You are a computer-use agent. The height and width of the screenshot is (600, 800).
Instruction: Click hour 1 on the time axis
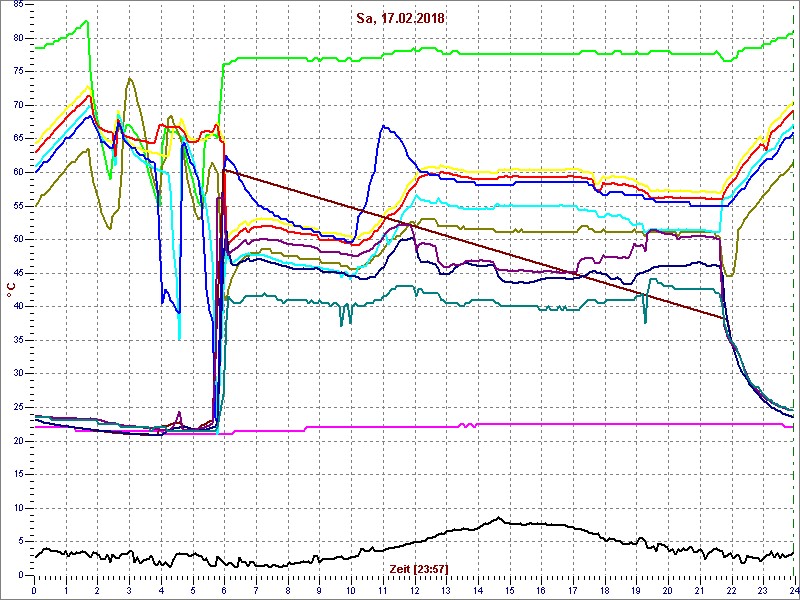pyautogui.click(x=66, y=588)
